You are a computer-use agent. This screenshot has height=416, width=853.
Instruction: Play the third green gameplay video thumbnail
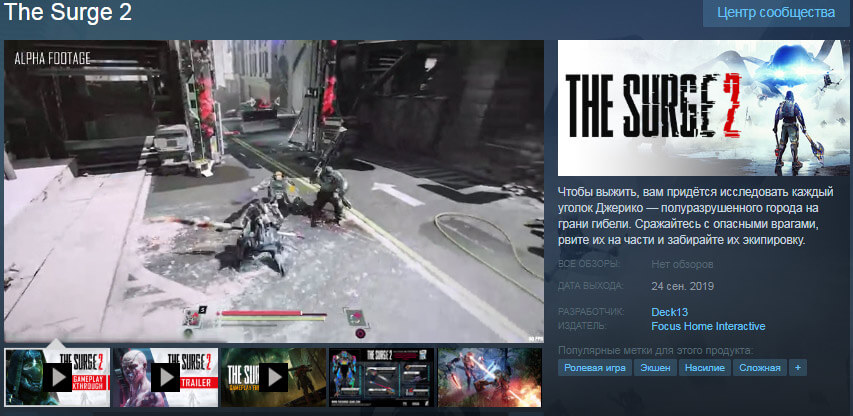point(273,377)
